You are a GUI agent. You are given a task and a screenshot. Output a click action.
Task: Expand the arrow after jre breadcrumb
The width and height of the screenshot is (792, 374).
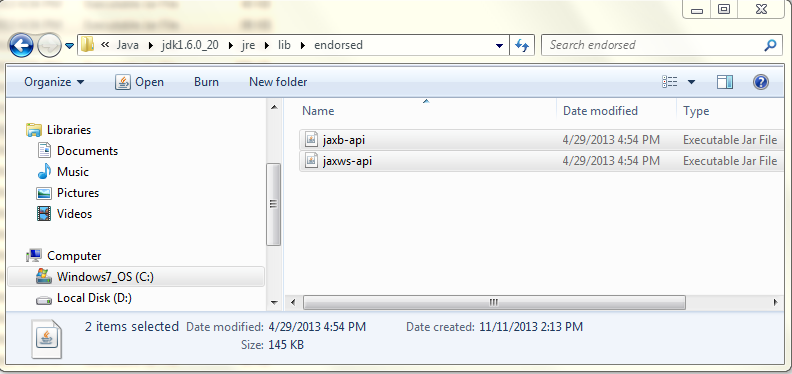coord(267,45)
